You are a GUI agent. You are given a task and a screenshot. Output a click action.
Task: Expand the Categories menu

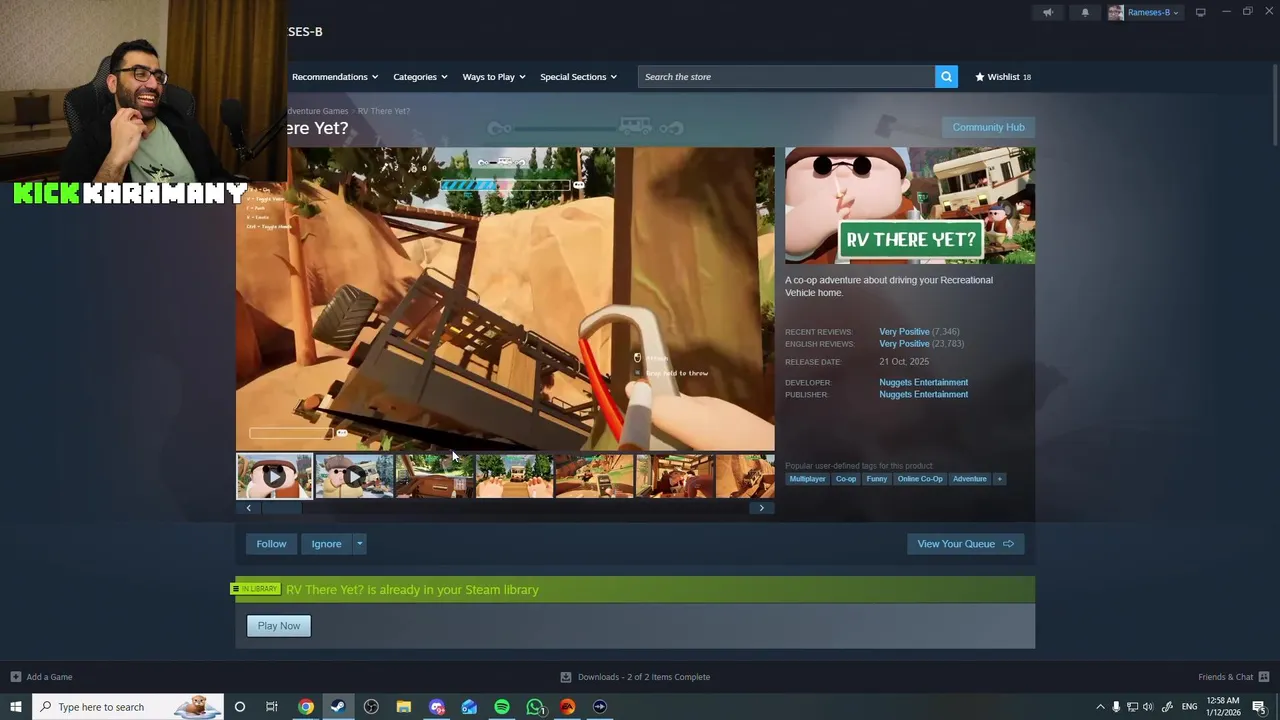420,77
